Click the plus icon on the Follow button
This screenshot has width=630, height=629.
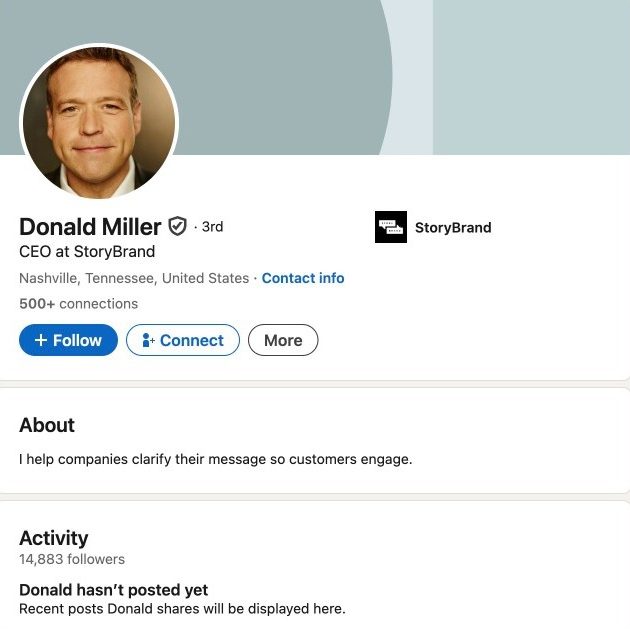coord(41,340)
